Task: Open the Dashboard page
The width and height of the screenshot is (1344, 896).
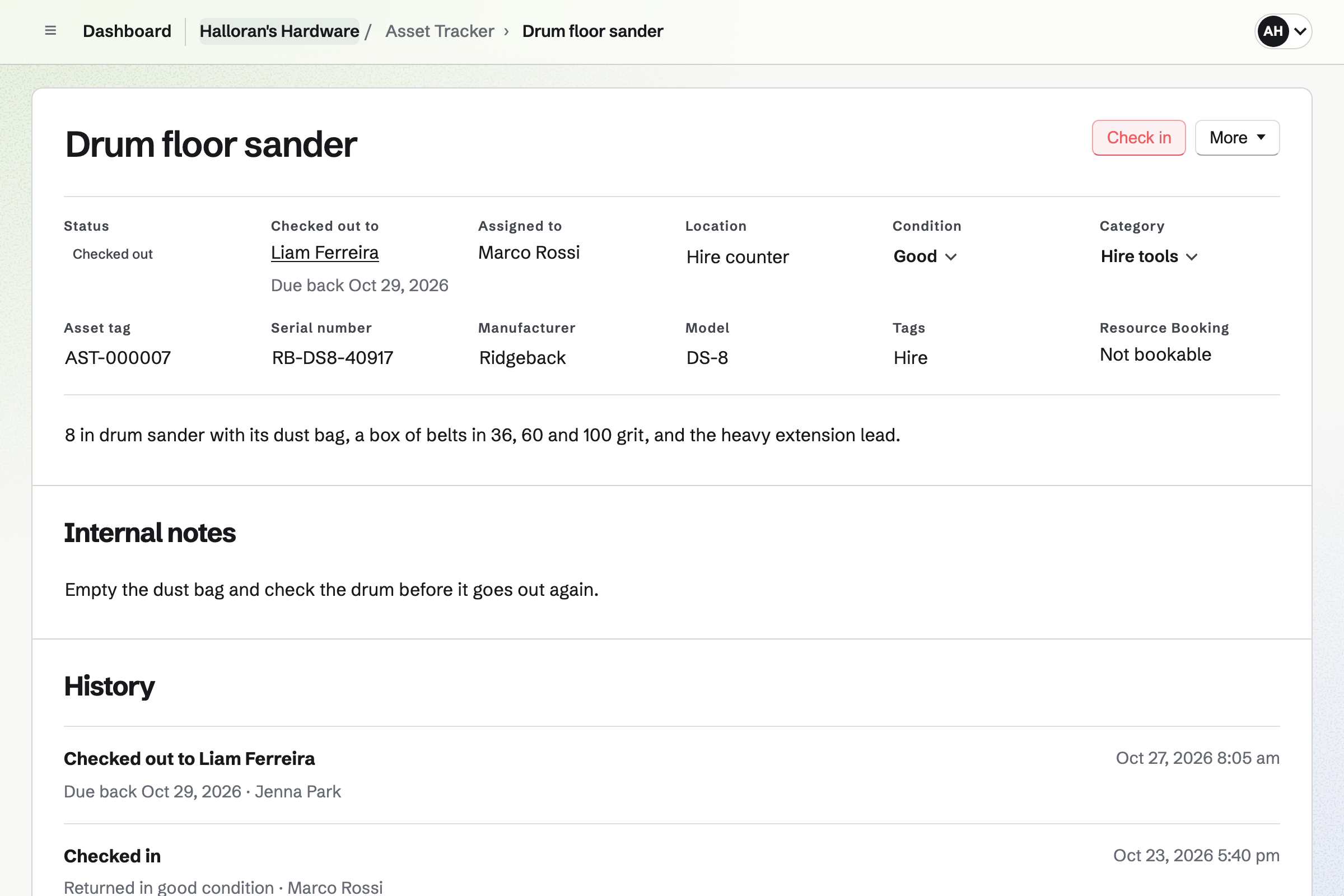Action: (x=127, y=31)
